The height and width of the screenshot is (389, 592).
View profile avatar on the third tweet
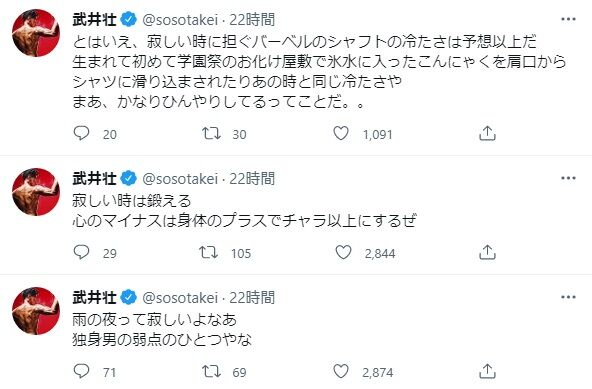click(36, 311)
